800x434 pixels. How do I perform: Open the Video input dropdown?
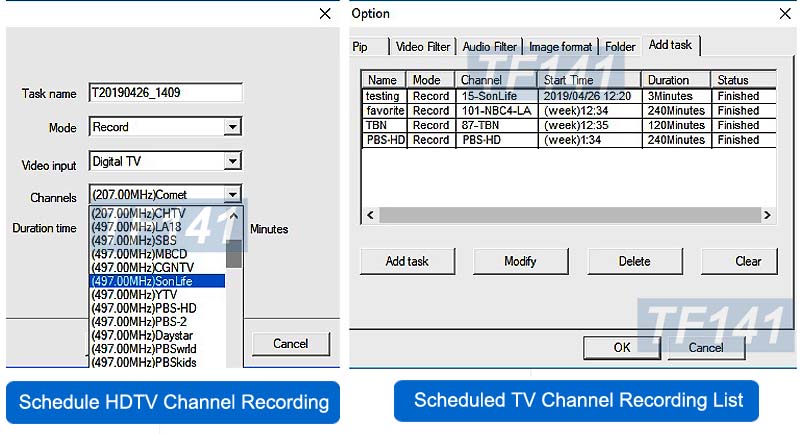232,162
